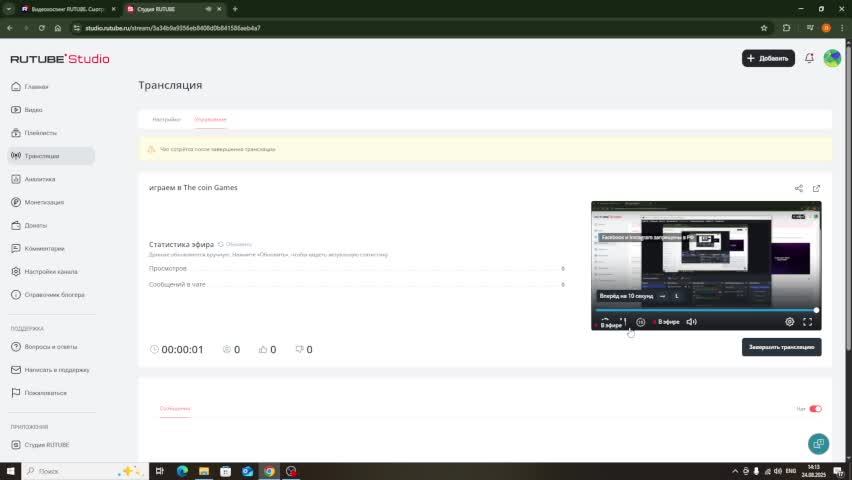
Task: Click the share stream icon
Action: (x=798, y=188)
